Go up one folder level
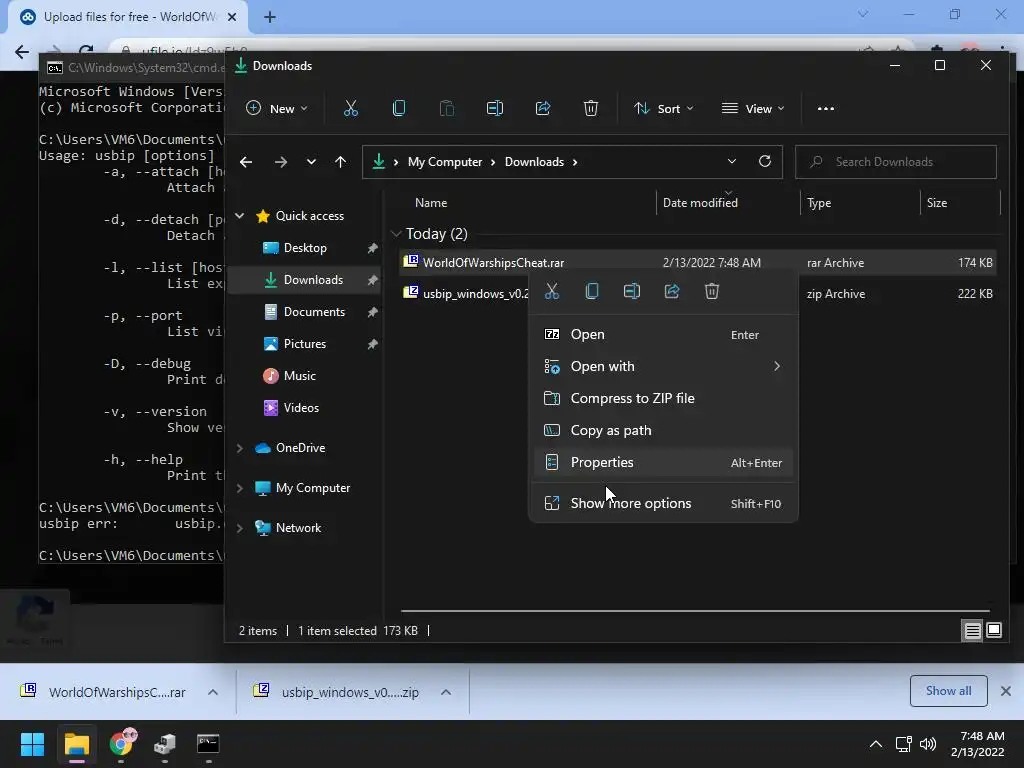This screenshot has width=1024, height=768. tap(340, 162)
